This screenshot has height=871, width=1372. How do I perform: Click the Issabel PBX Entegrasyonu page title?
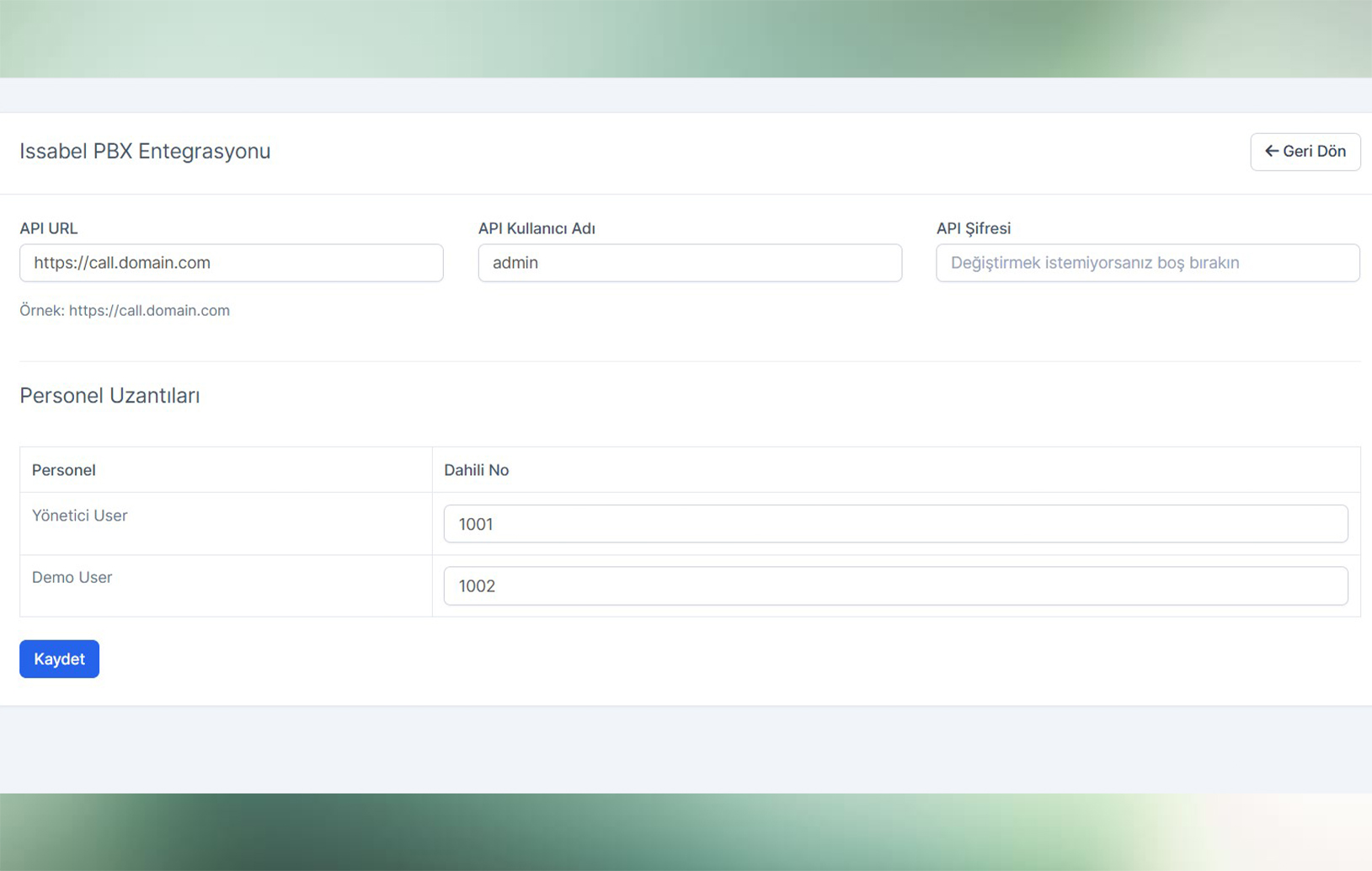click(x=145, y=152)
